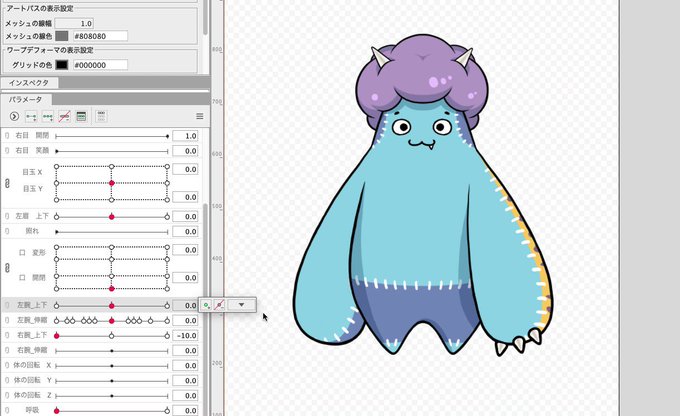Viewport: 680px width, 416px height.
Task: Click the メッシュの線色 gray color swatch
Action: pyautogui.click(x=62, y=36)
